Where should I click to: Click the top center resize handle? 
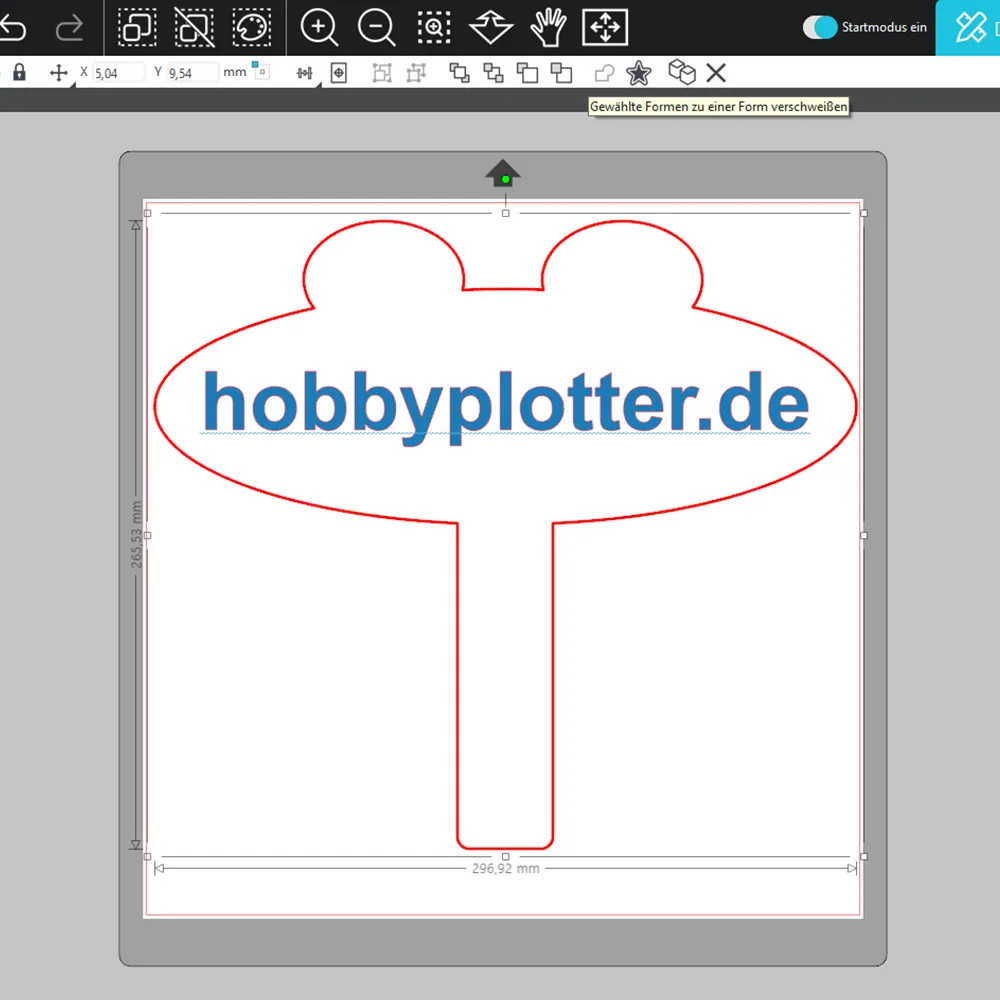506,214
